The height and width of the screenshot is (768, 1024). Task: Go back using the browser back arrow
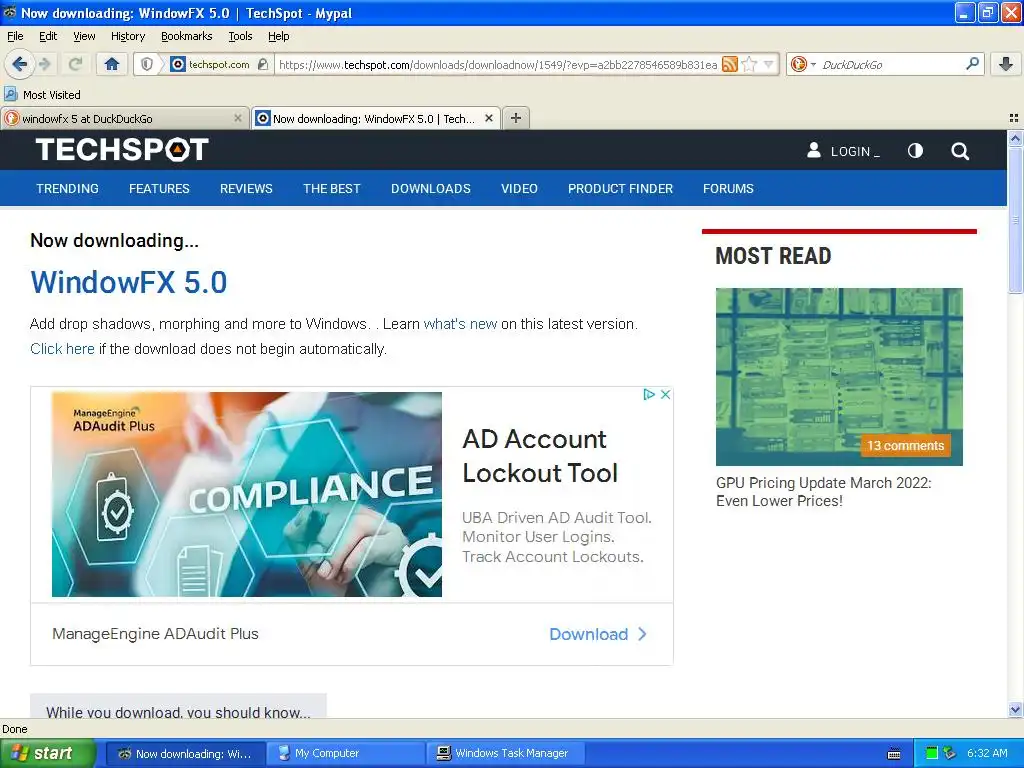point(19,64)
